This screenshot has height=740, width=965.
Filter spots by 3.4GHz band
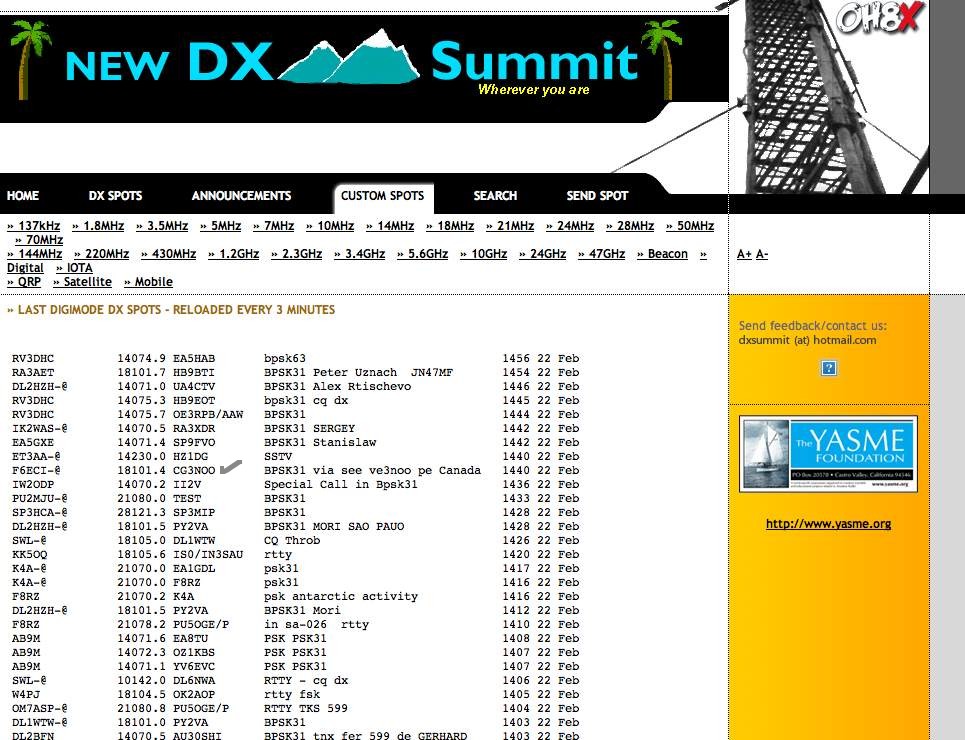[359, 254]
